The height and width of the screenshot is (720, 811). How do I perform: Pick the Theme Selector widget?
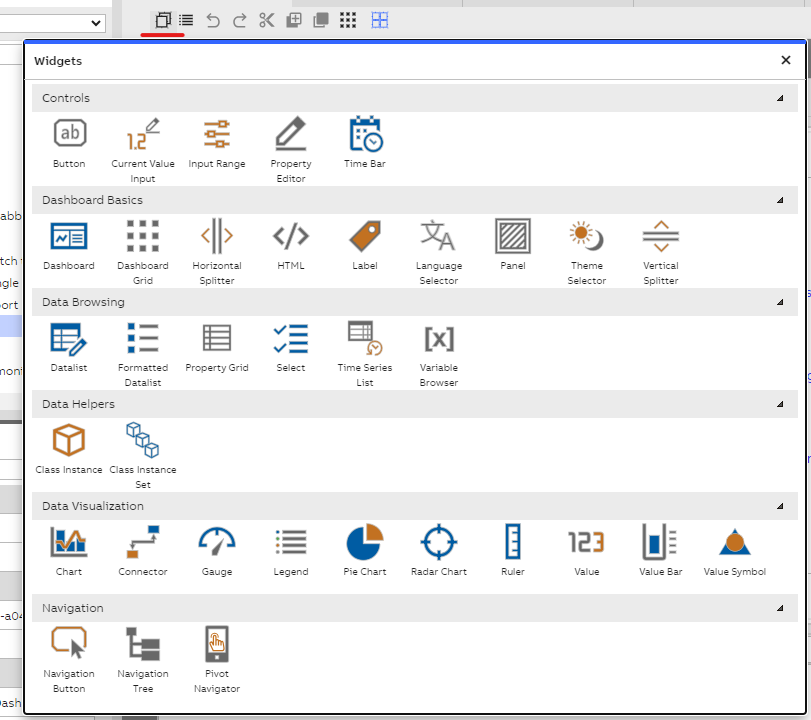pos(586,241)
